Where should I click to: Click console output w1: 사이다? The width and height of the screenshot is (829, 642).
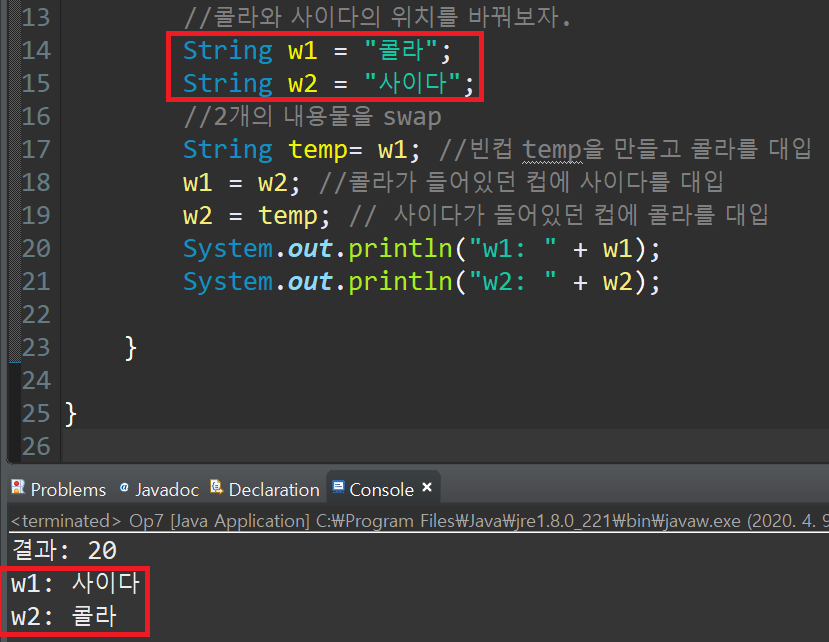75,583
